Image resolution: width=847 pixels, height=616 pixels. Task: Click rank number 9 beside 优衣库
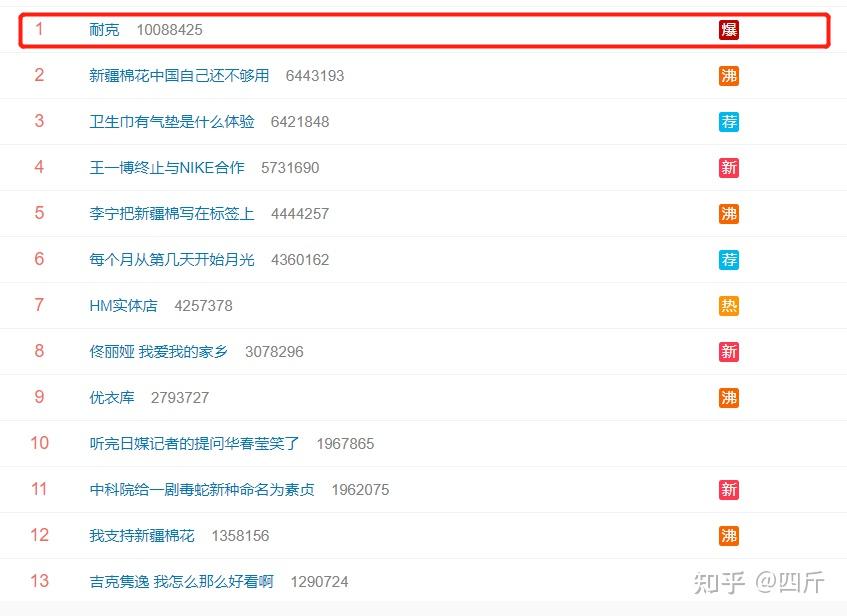coord(39,397)
